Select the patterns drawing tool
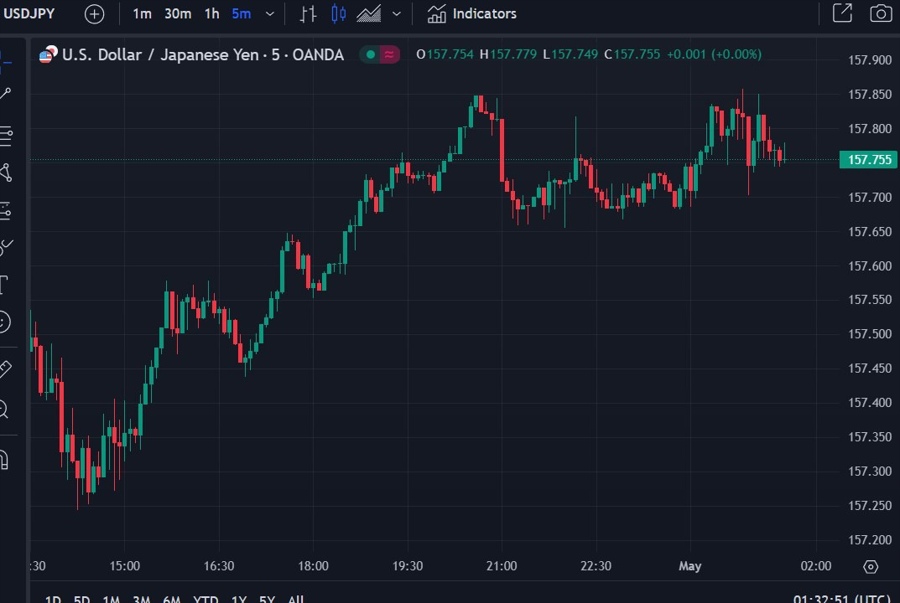The height and width of the screenshot is (603, 900). (x=6, y=173)
